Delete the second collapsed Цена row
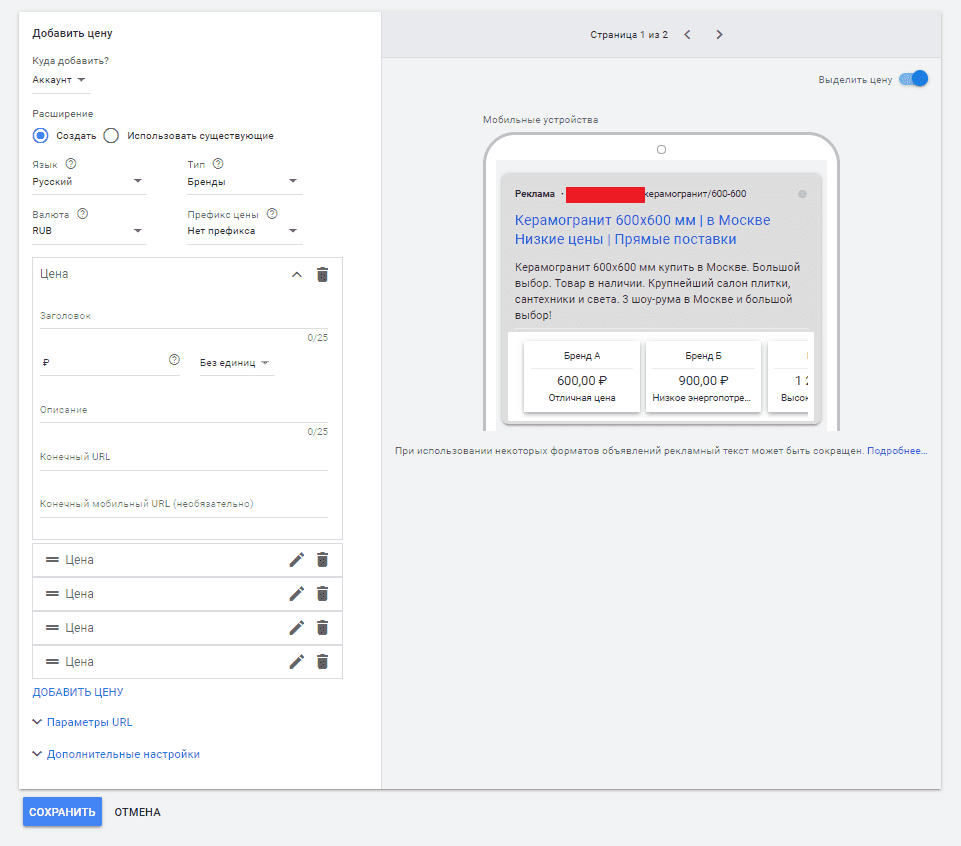Screen dimensions: 961x846 [x=322, y=593]
